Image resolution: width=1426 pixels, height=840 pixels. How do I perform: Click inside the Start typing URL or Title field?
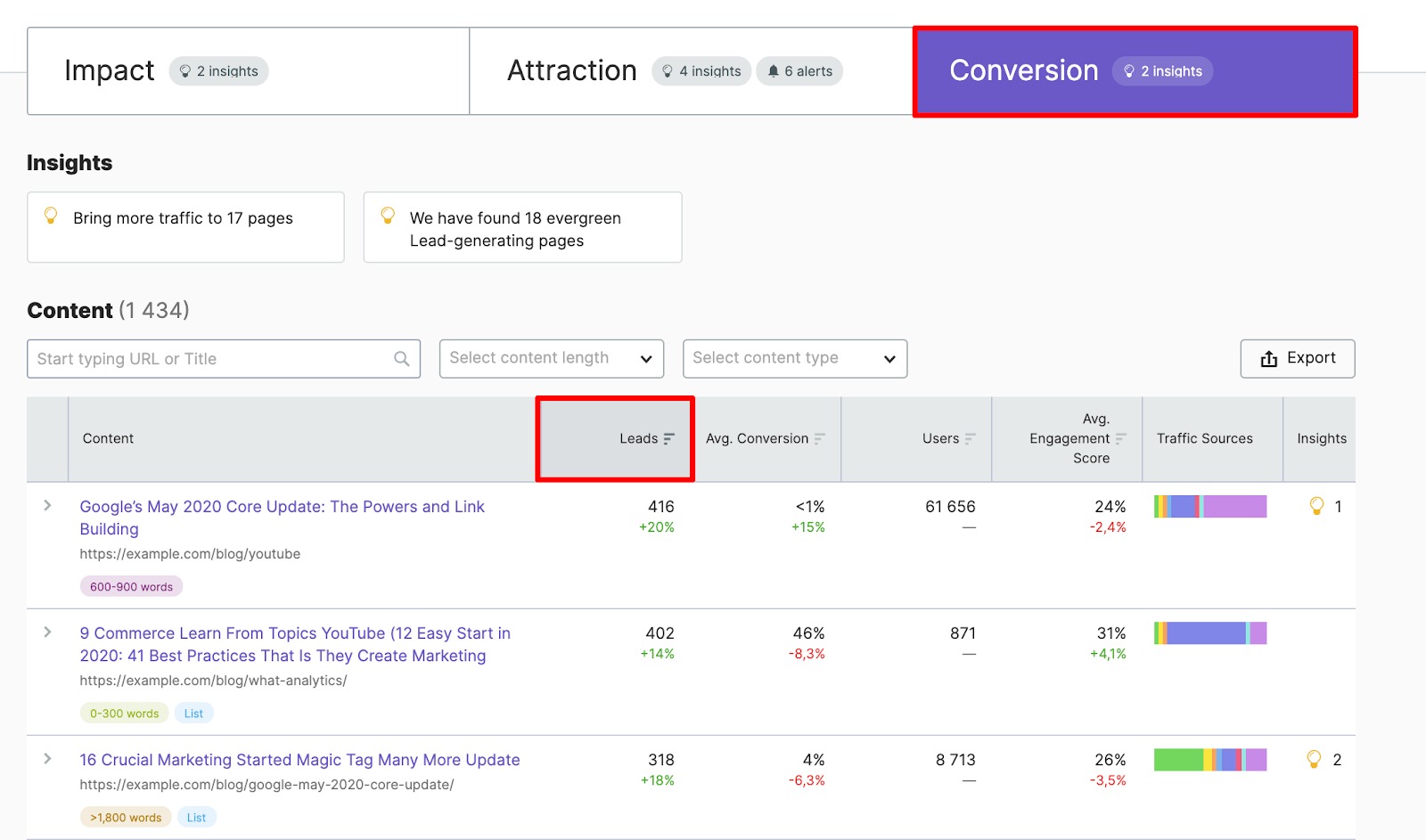178,358
